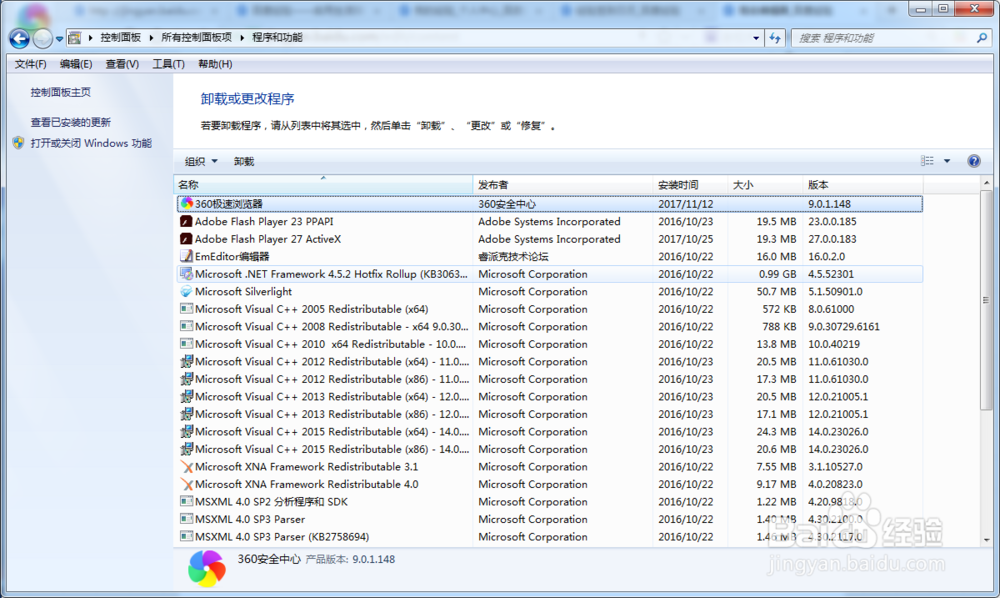Open help with the question mark icon
The image size is (1000, 598).
coord(974,161)
